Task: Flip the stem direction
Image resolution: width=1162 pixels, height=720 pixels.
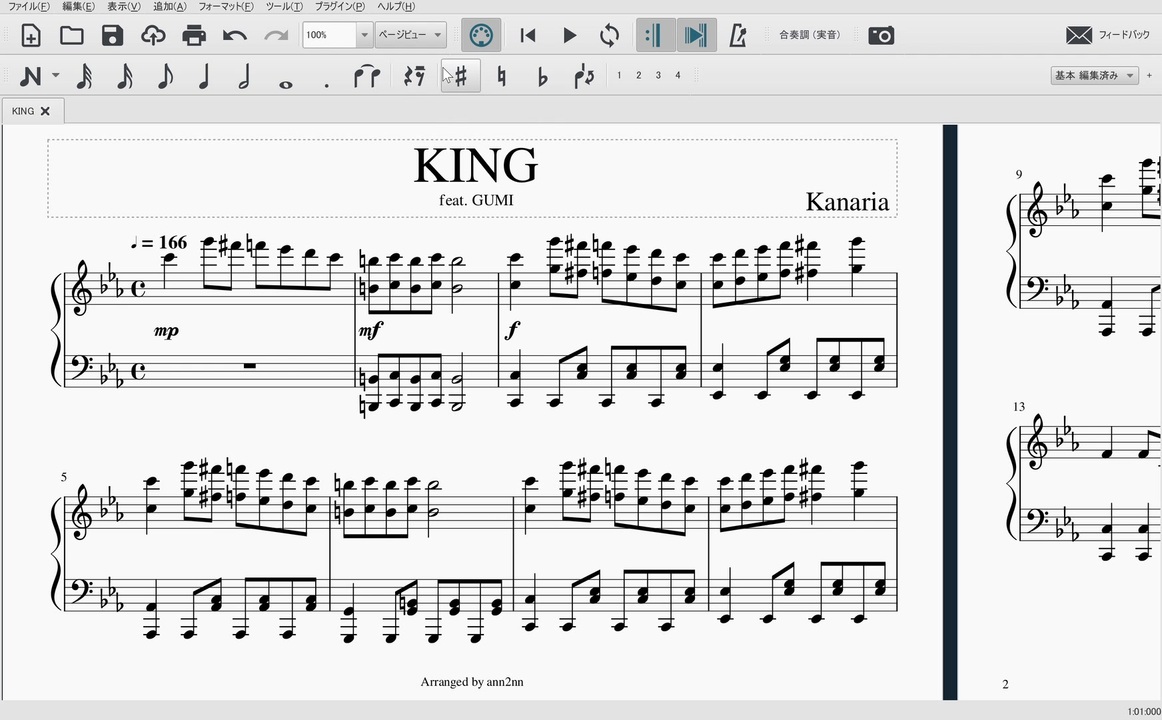Action: coord(584,76)
